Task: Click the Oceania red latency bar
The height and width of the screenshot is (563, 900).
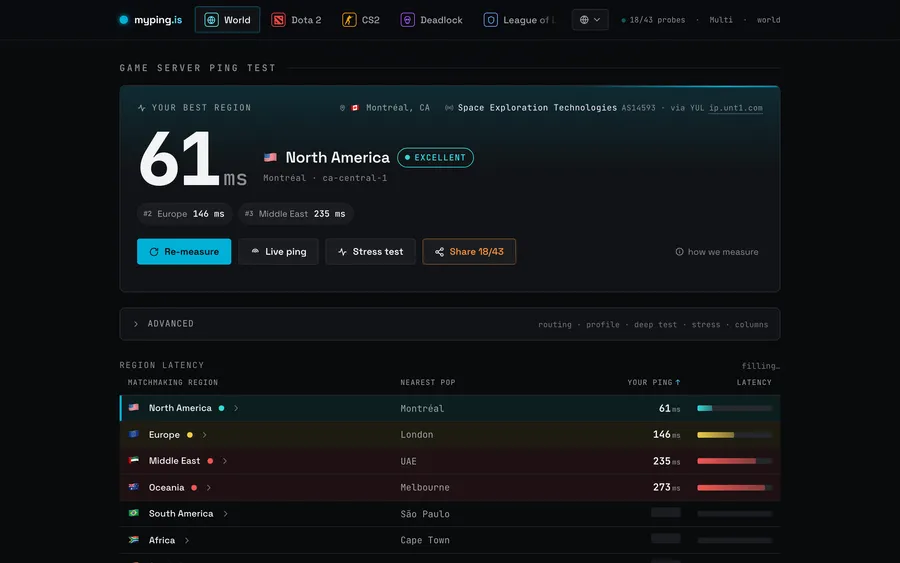Action: point(734,488)
